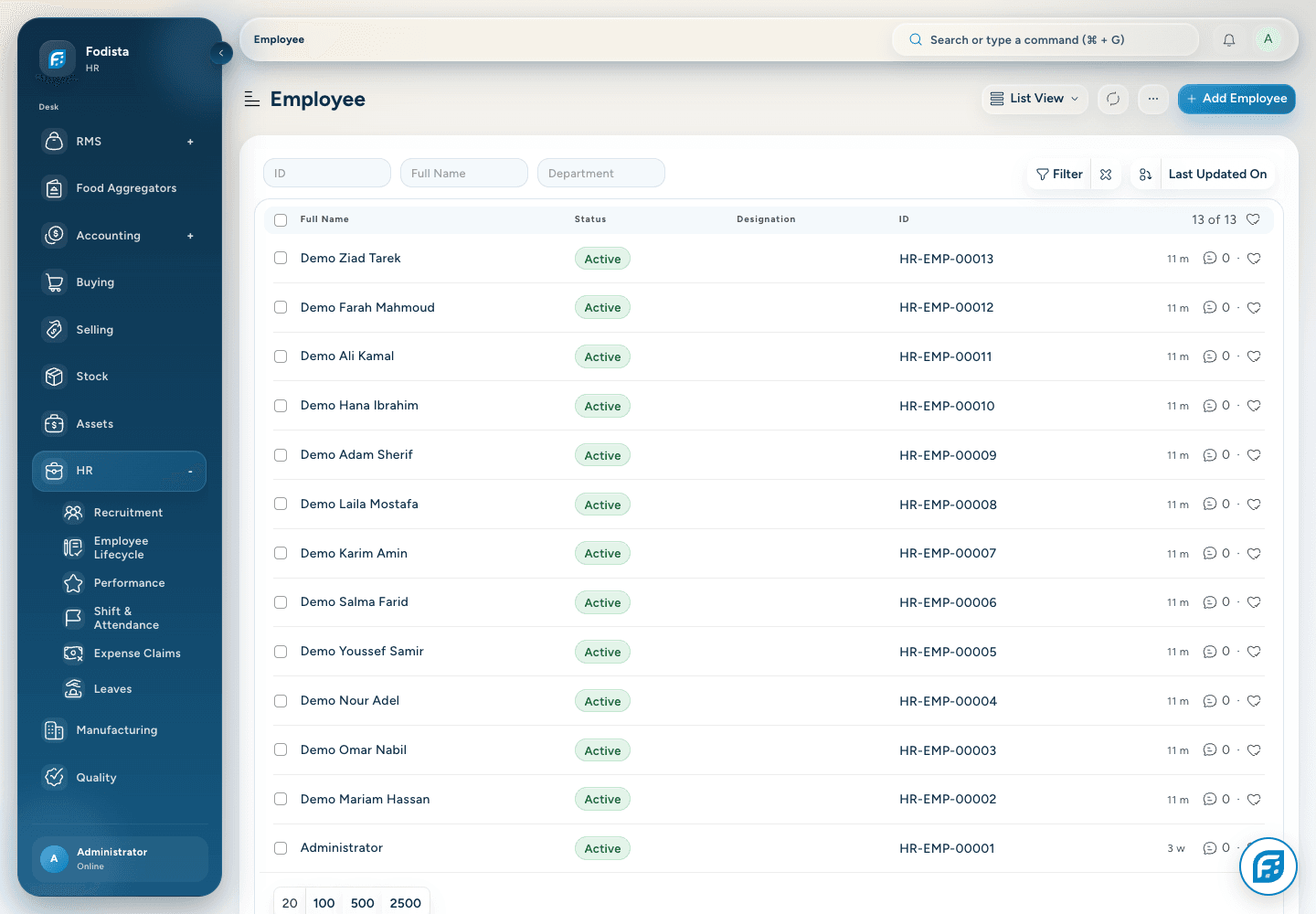
Task: Open the user avatar menu
Action: coord(1268,39)
